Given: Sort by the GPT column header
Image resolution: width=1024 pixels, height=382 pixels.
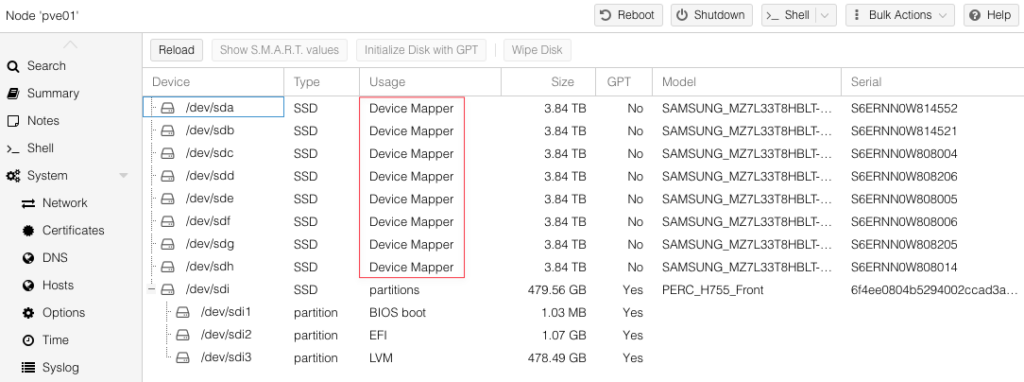Looking at the screenshot, I should (624, 82).
